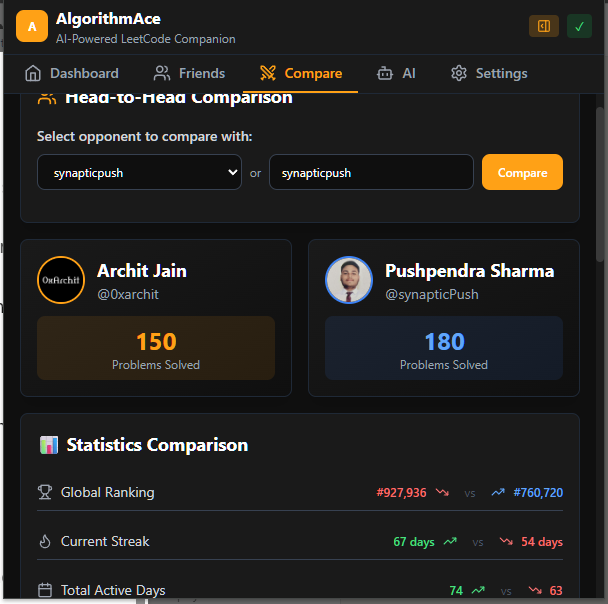
Task: Switch to the Friends tab
Action: (x=189, y=73)
